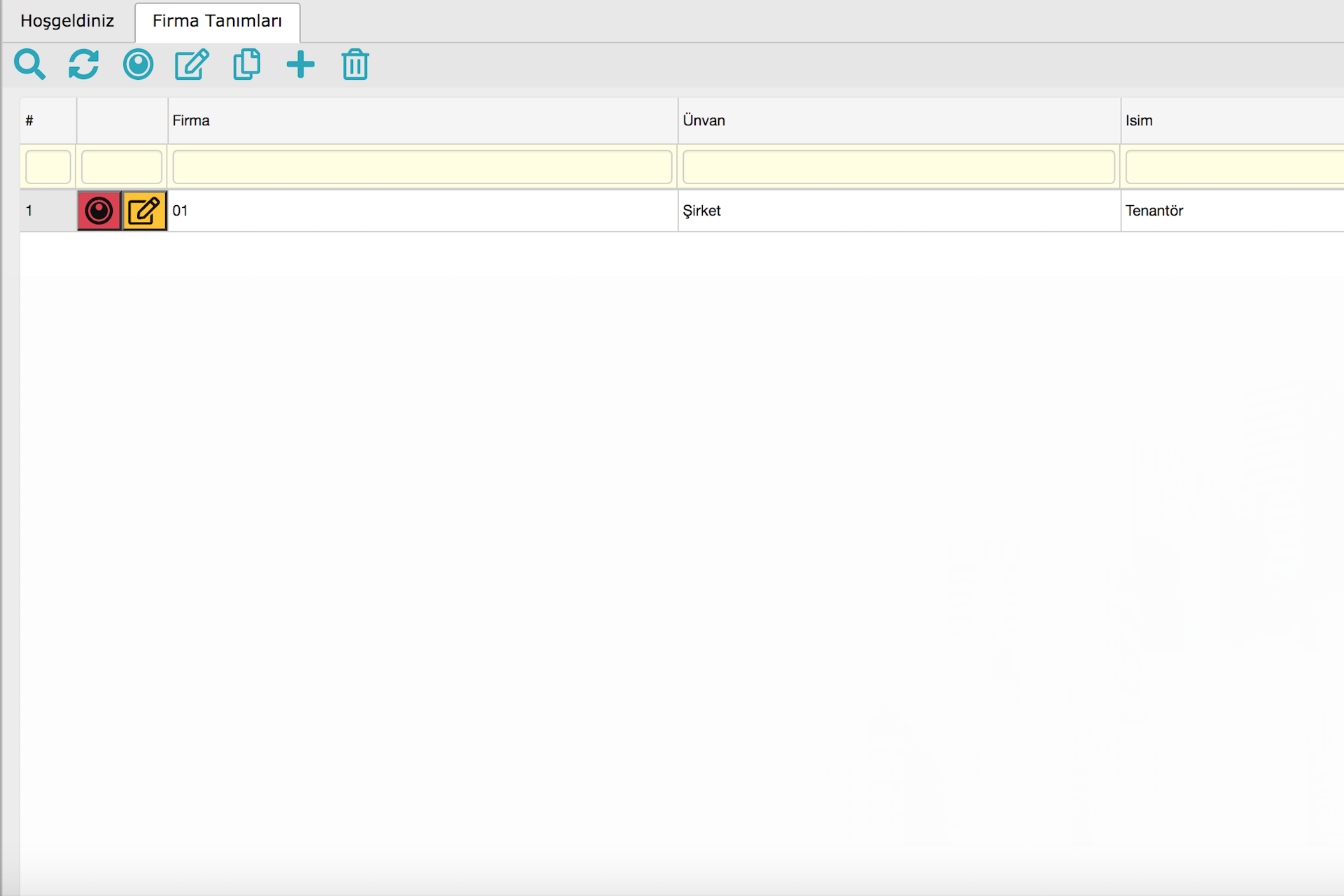This screenshot has height=896, width=1344.
Task: Select the Firma Tanımları tab
Action: click(217, 21)
